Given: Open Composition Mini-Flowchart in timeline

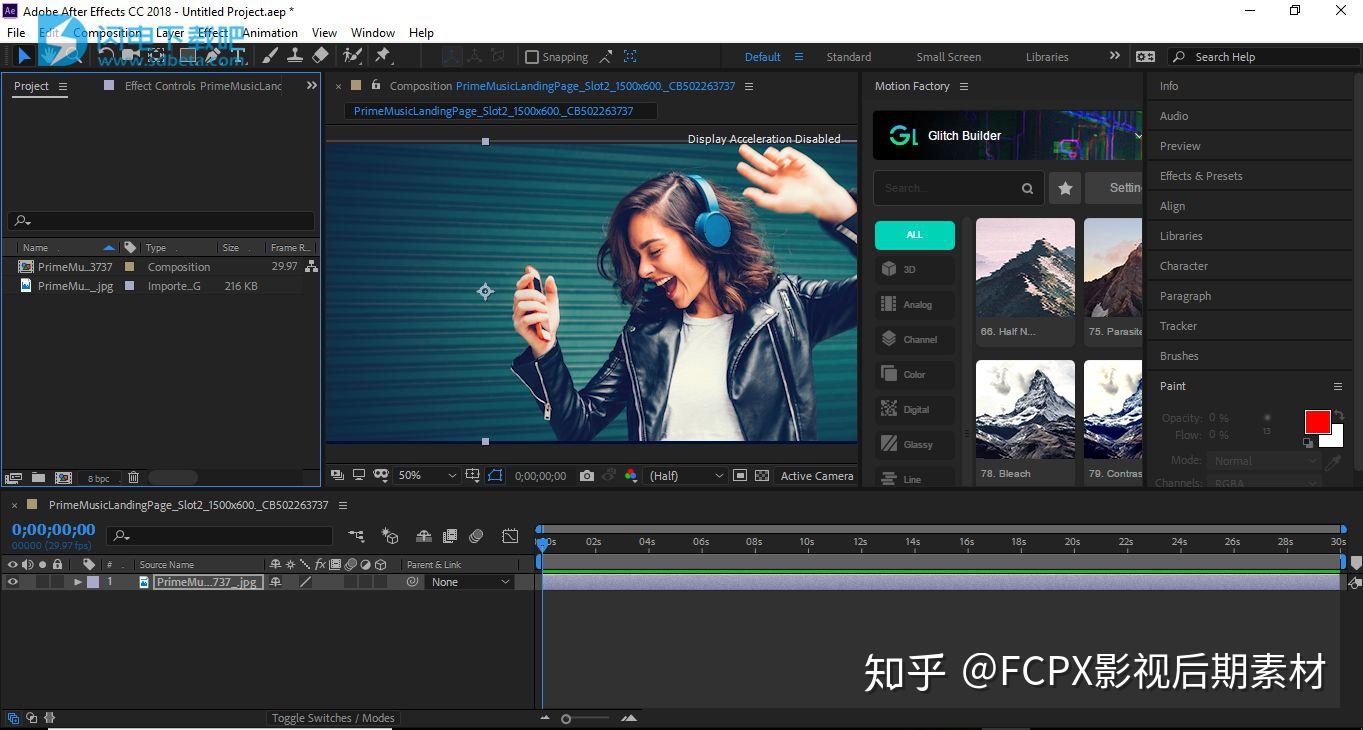Looking at the screenshot, I should coord(356,536).
